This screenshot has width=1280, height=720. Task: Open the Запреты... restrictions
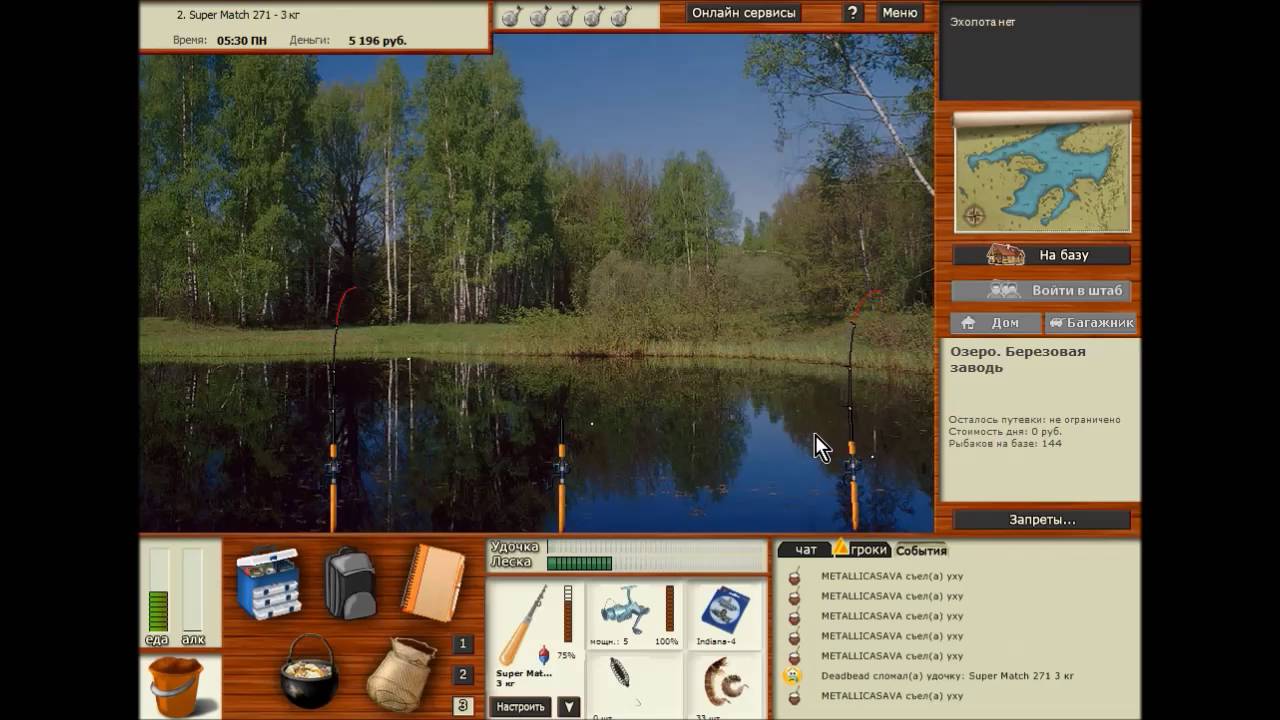(1042, 520)
